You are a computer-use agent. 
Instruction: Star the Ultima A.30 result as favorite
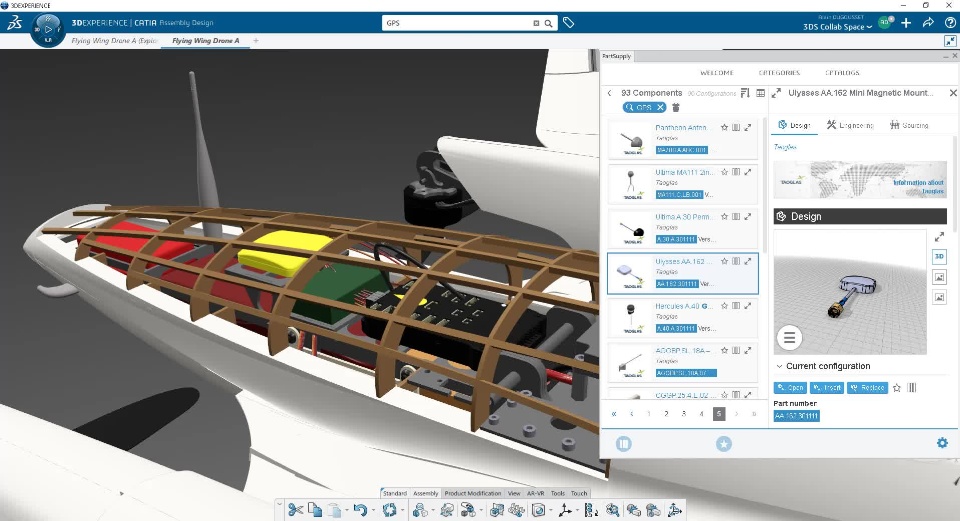pos(724,217)
